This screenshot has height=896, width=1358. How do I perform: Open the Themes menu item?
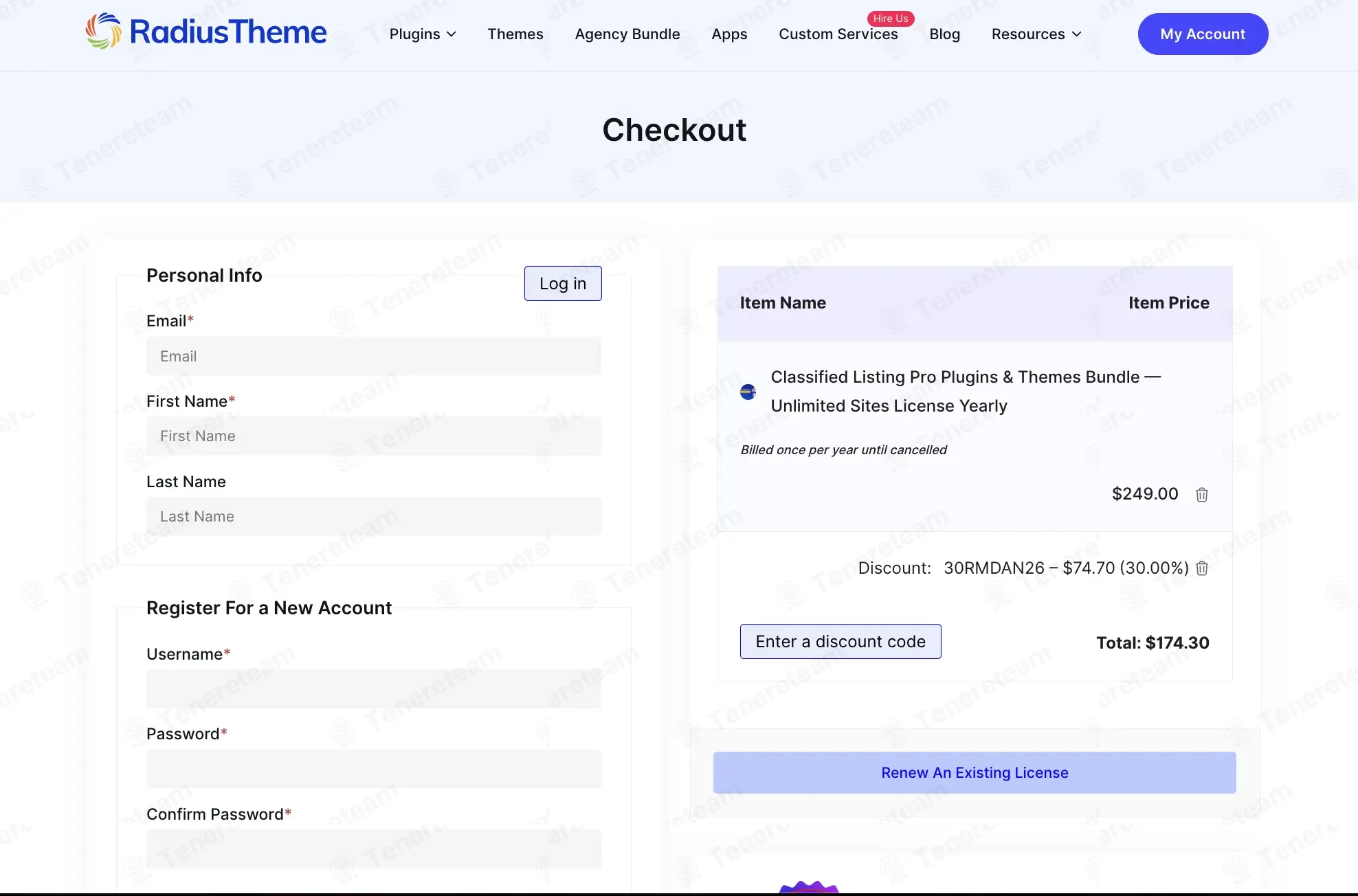click(515, 34)
